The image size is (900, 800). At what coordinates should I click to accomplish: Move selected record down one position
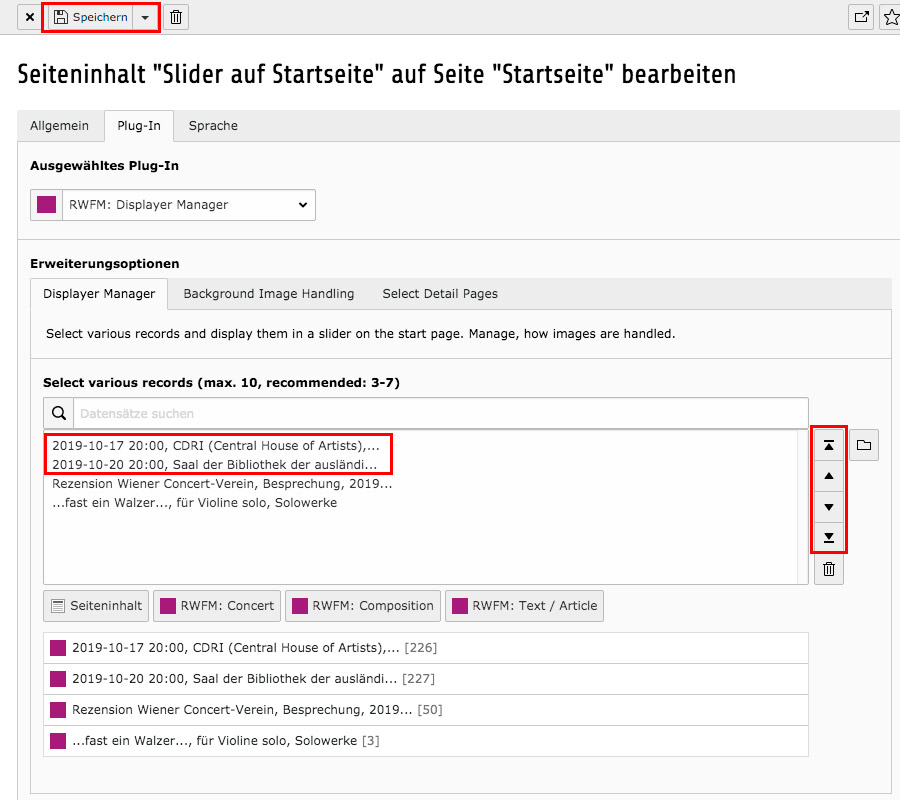point(829,507)
